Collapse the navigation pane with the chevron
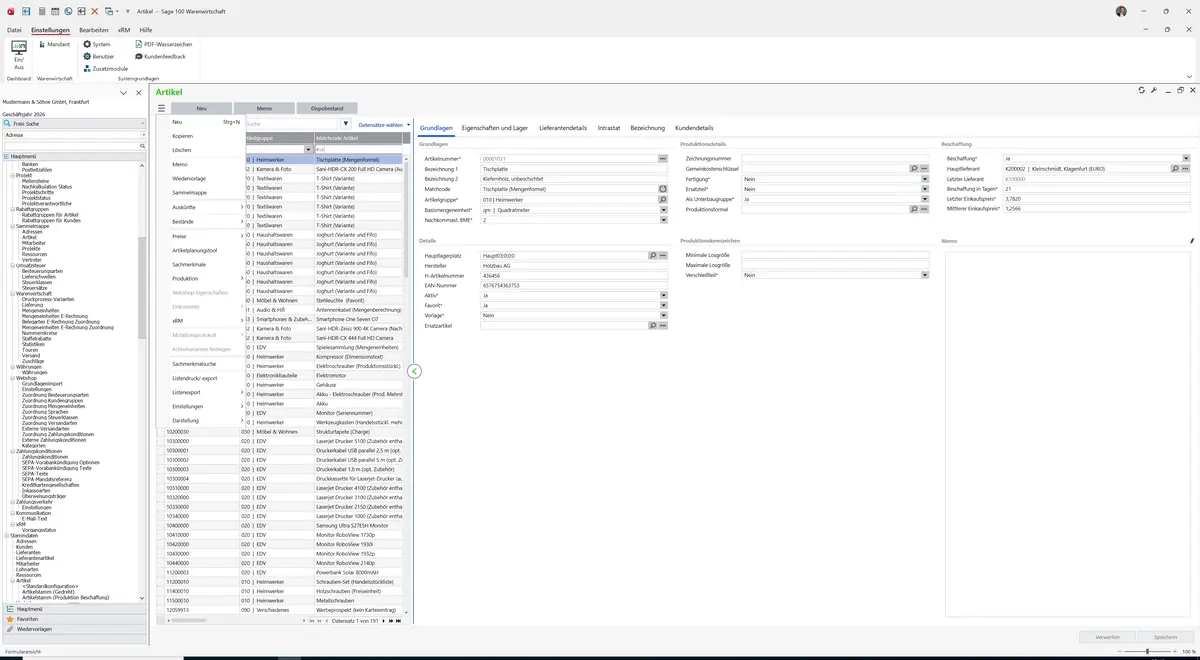 tap(123, 92)
